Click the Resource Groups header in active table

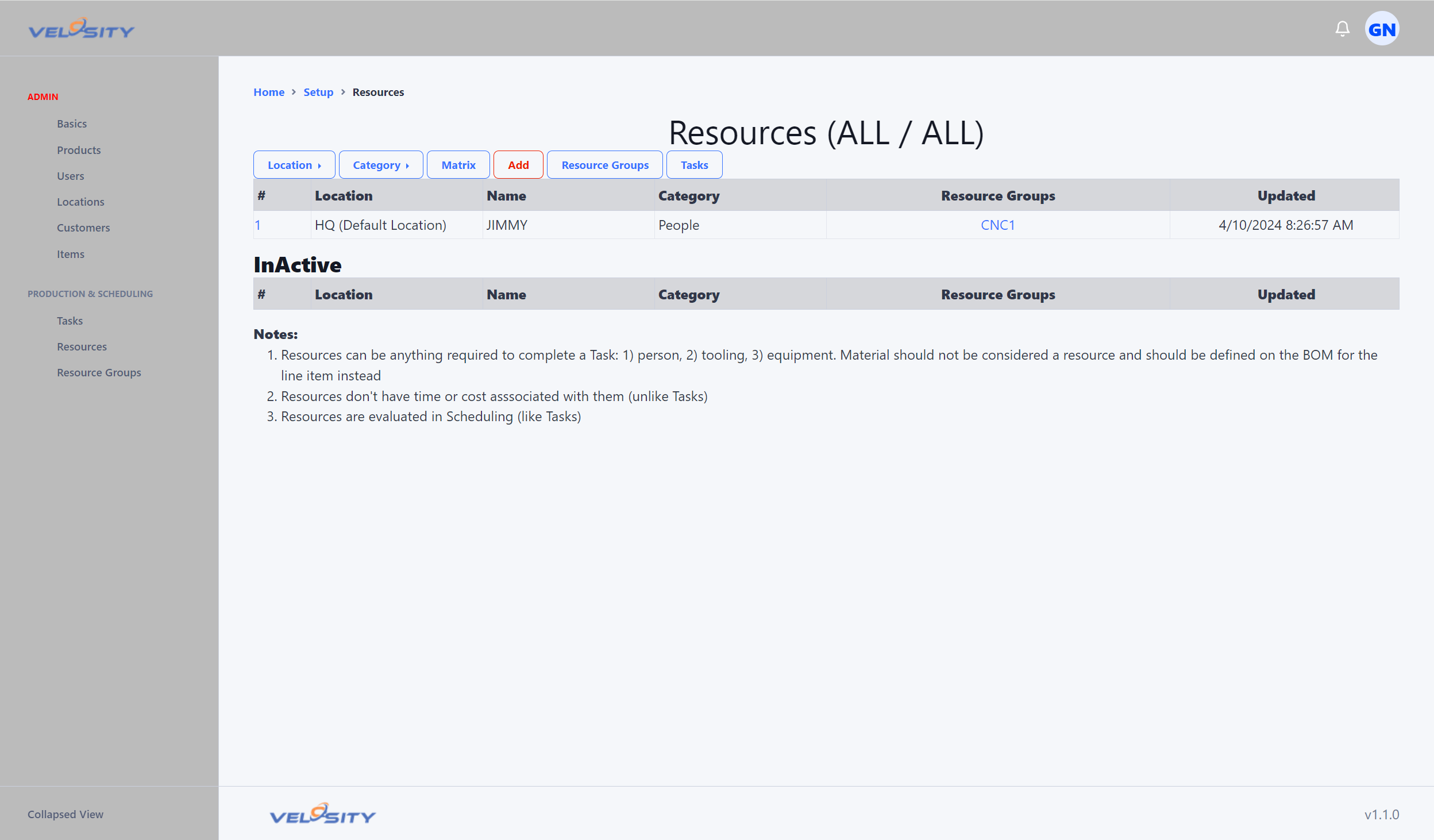pos(998,196)
